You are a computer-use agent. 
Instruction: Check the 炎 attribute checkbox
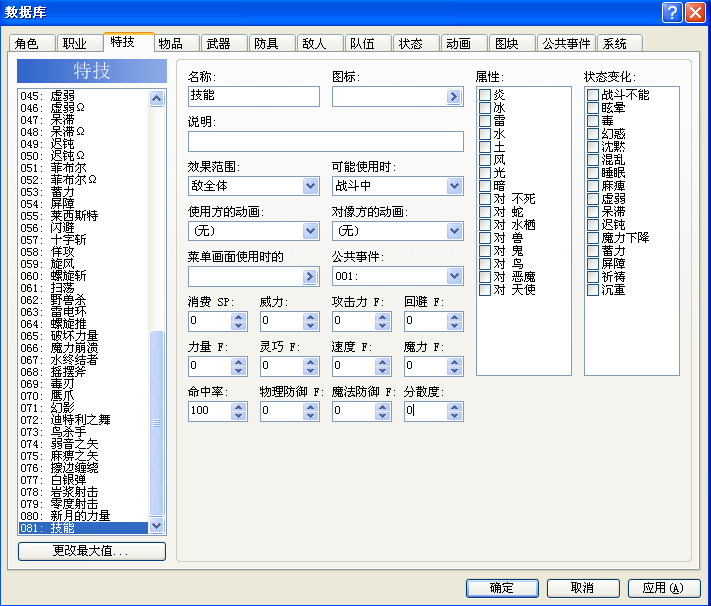[485, 94]
